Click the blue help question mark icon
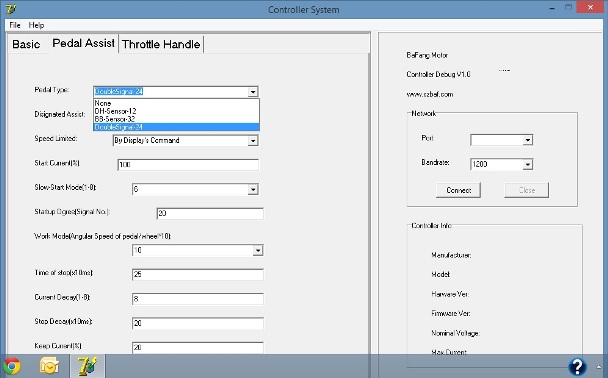 click(x=577, y=366)
